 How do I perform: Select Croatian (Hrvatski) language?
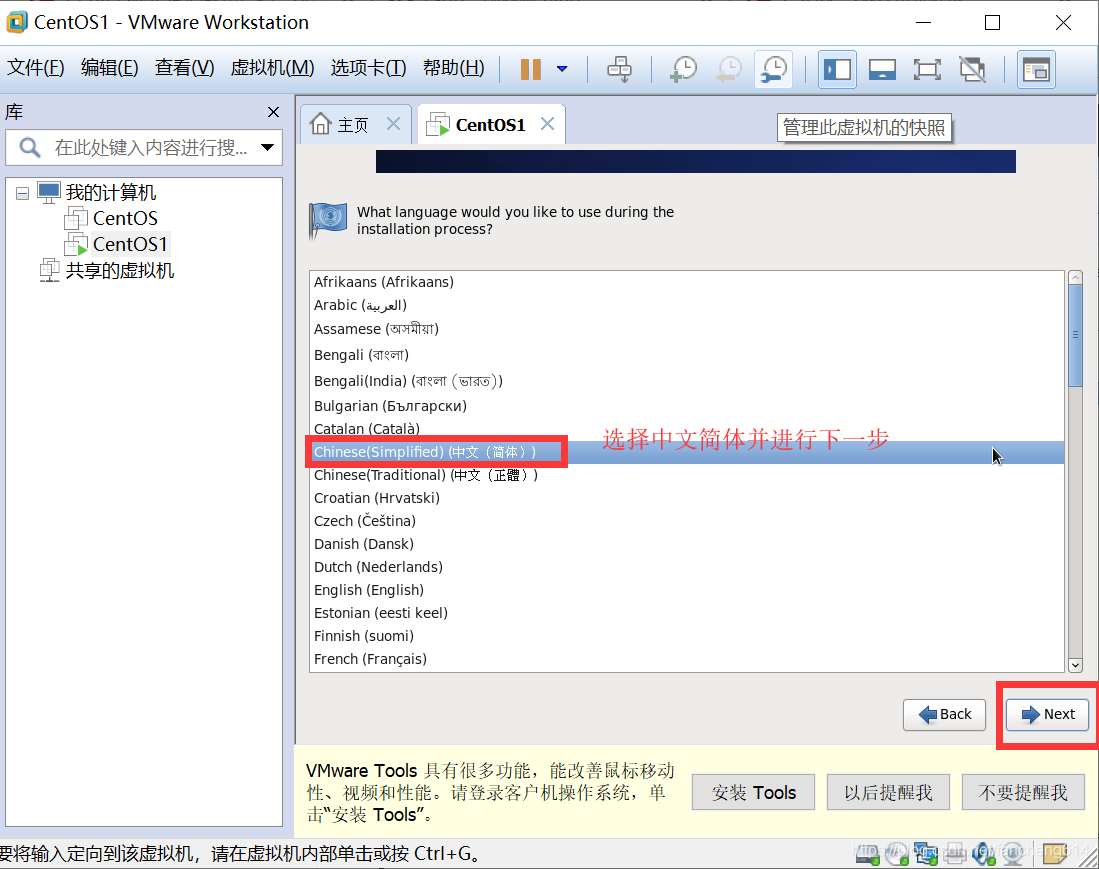tap(687, 498)
